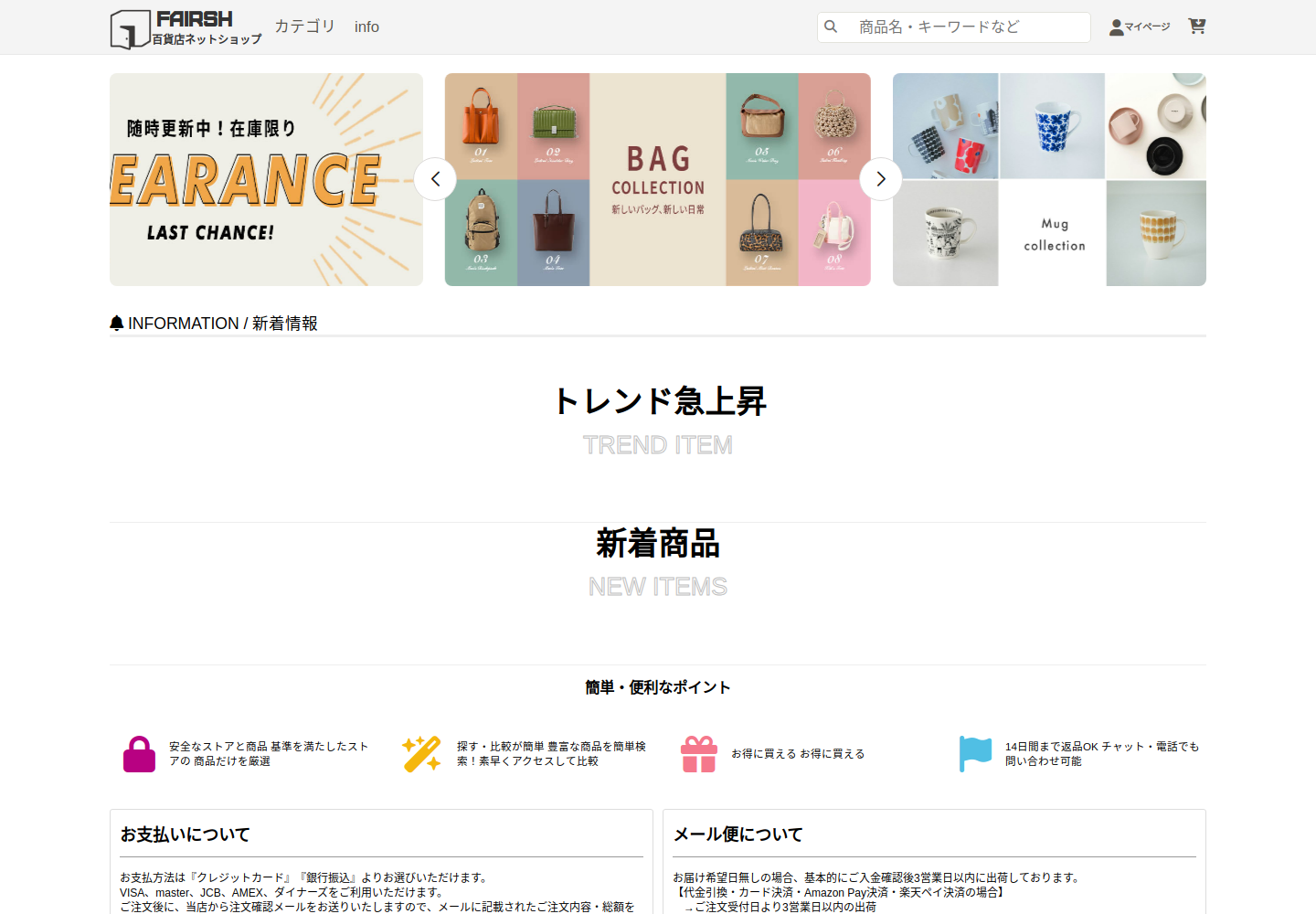Open the info menu
This screenshot has height=914, width=1316.
[366, 27]
